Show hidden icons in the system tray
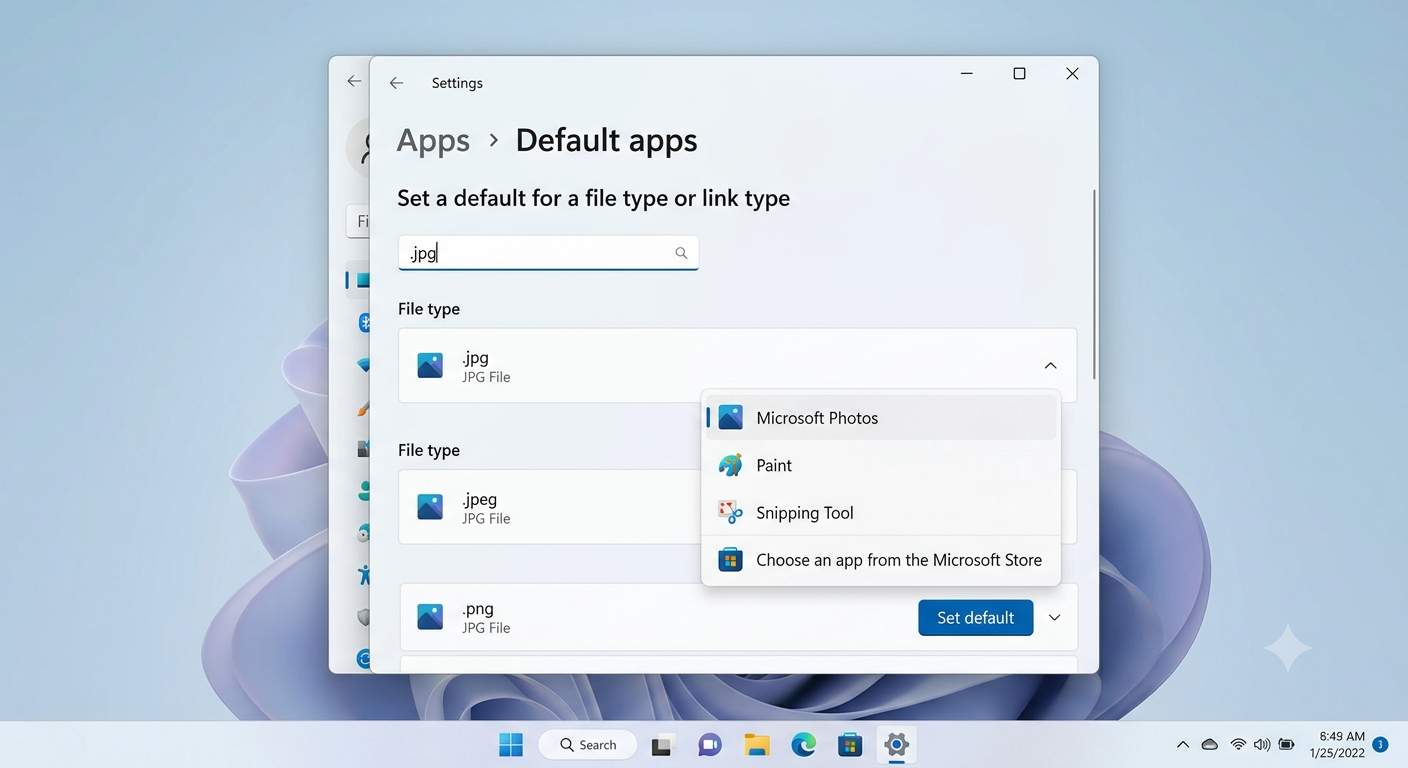1408x768 pixels. click(x=1183, y=745)
